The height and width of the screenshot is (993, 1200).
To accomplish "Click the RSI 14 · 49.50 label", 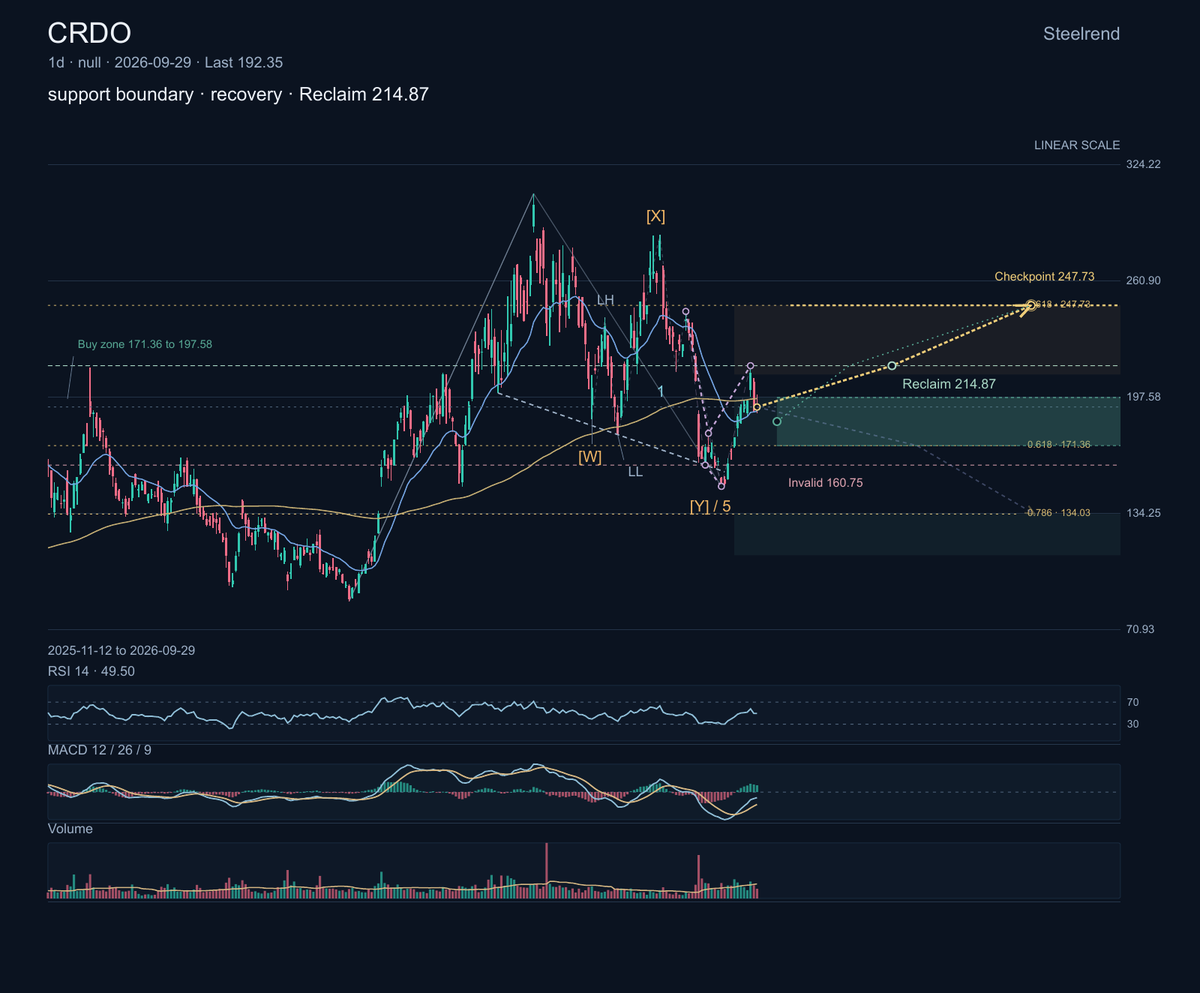I will 91,670.
